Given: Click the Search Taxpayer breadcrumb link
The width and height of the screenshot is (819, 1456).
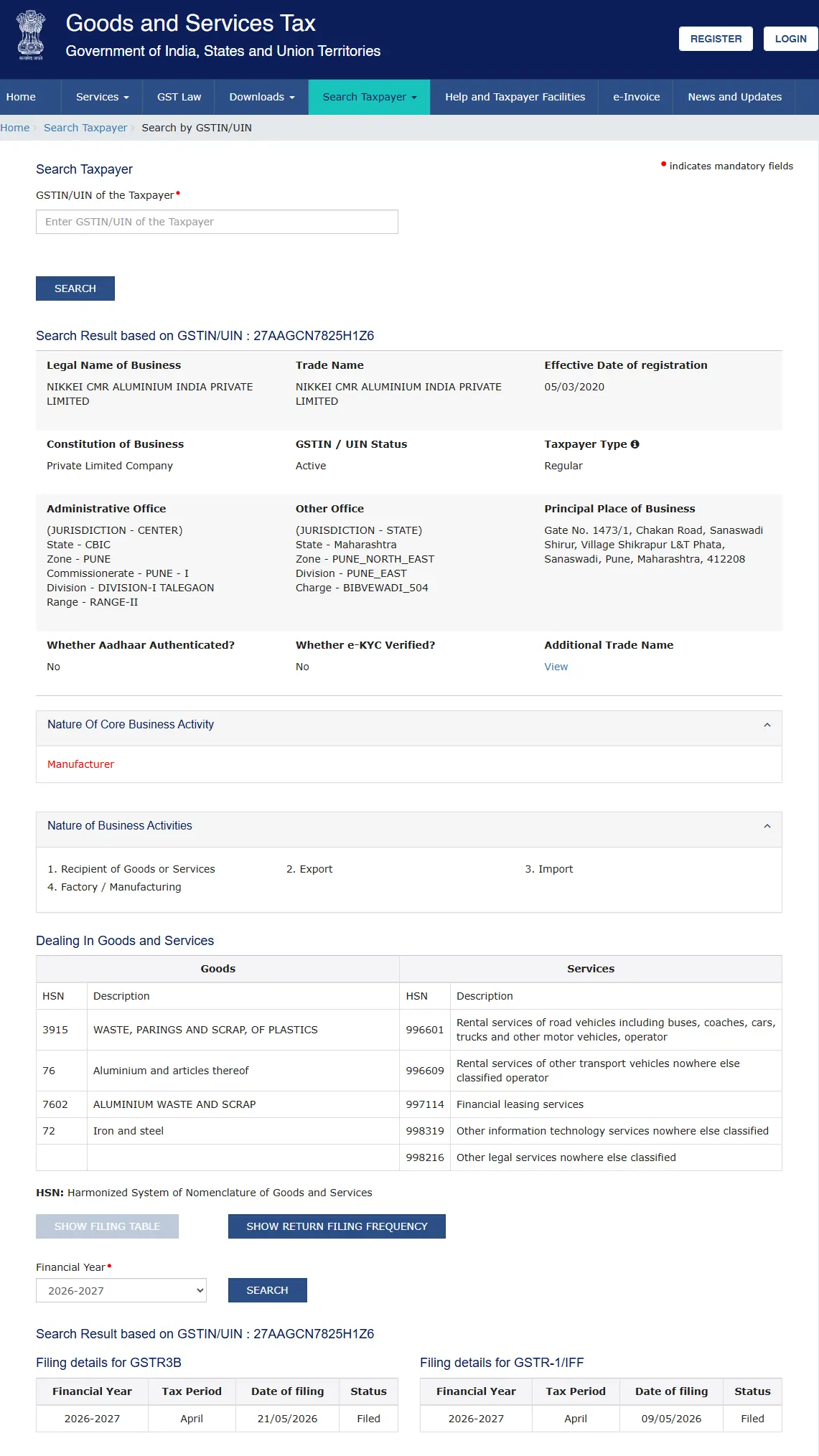Looking at the screenshot, I should click(x=85, y=128).
